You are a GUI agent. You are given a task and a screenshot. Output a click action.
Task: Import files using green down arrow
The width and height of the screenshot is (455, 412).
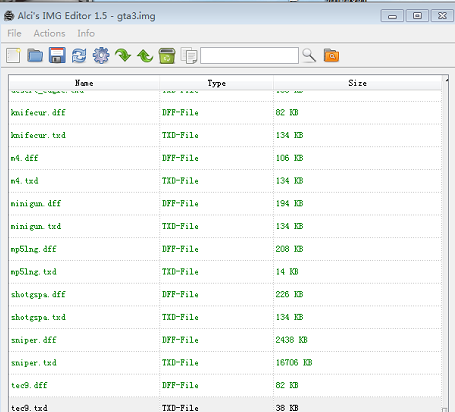pyautogui.click(x=123, y=55)
